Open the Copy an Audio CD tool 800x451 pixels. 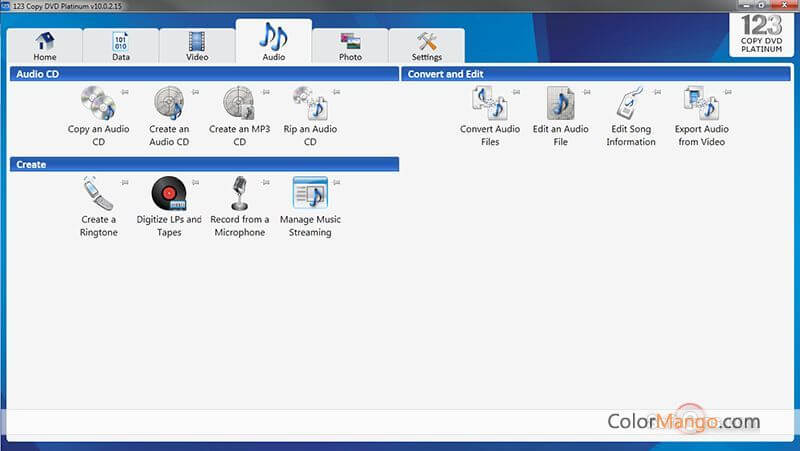coord(98,103)
